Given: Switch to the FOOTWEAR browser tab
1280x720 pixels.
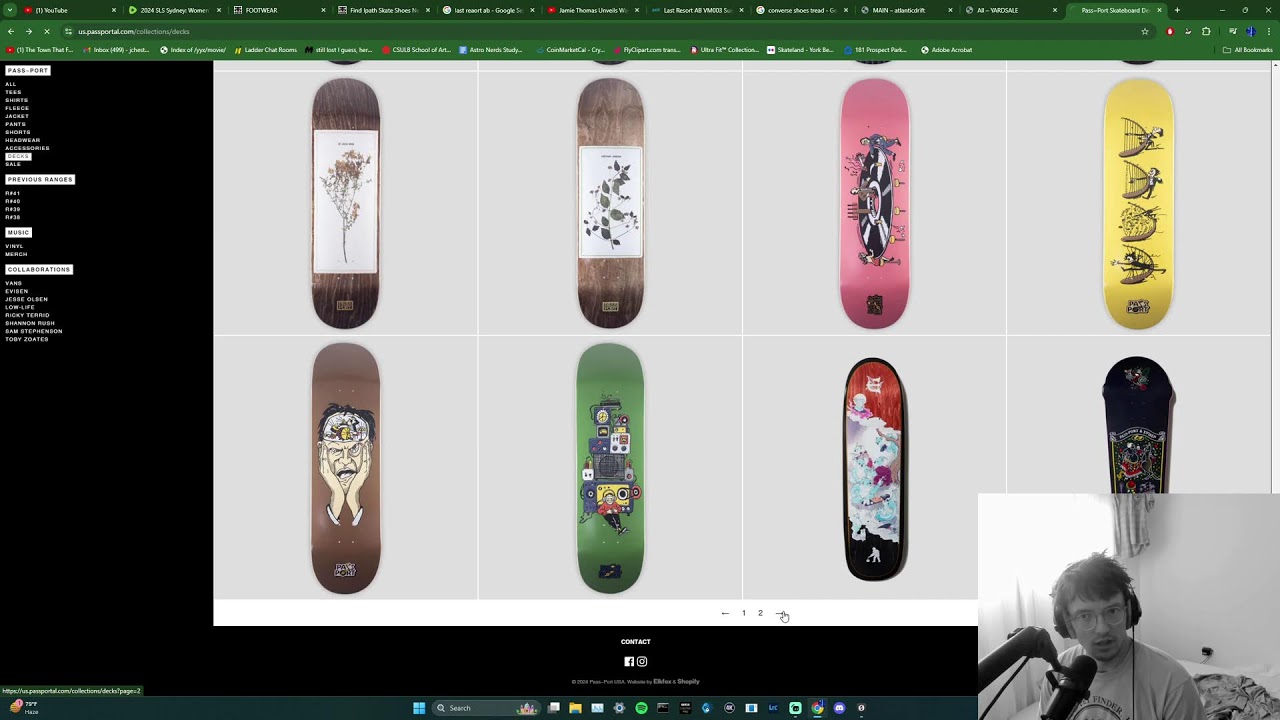Looking at the screenshot, I should [279, 10].
